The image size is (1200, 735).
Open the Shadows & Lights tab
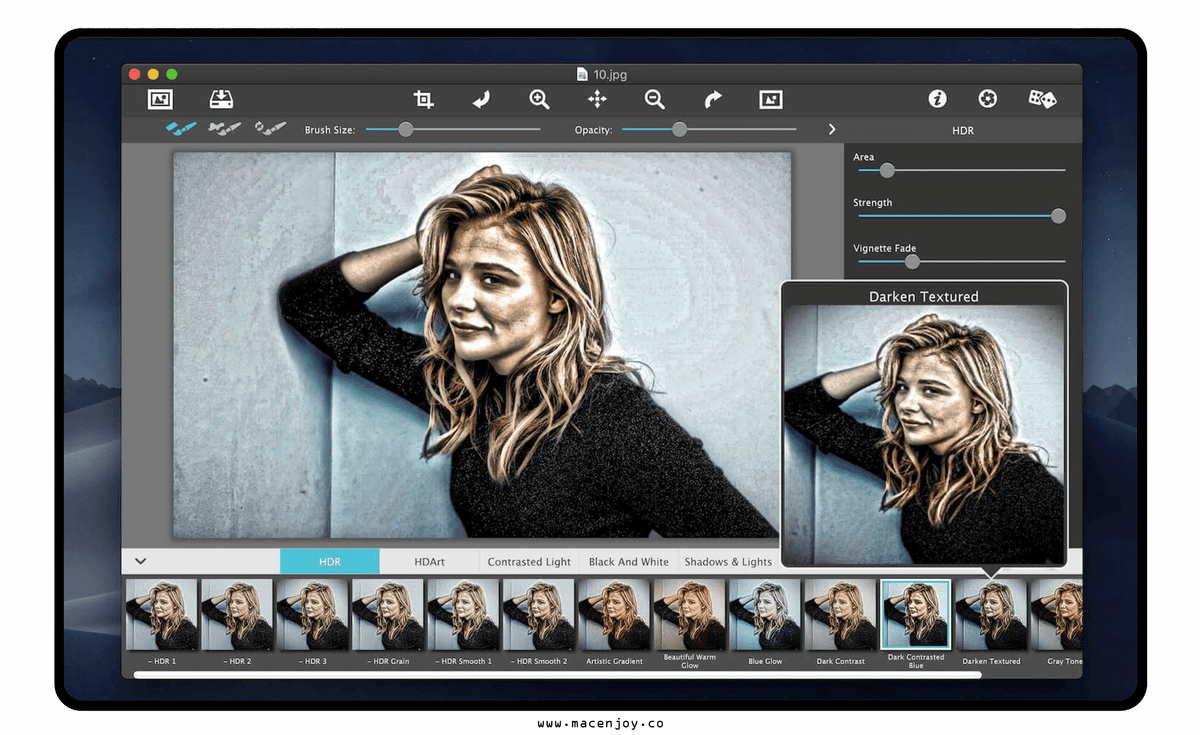click(728, 562)
